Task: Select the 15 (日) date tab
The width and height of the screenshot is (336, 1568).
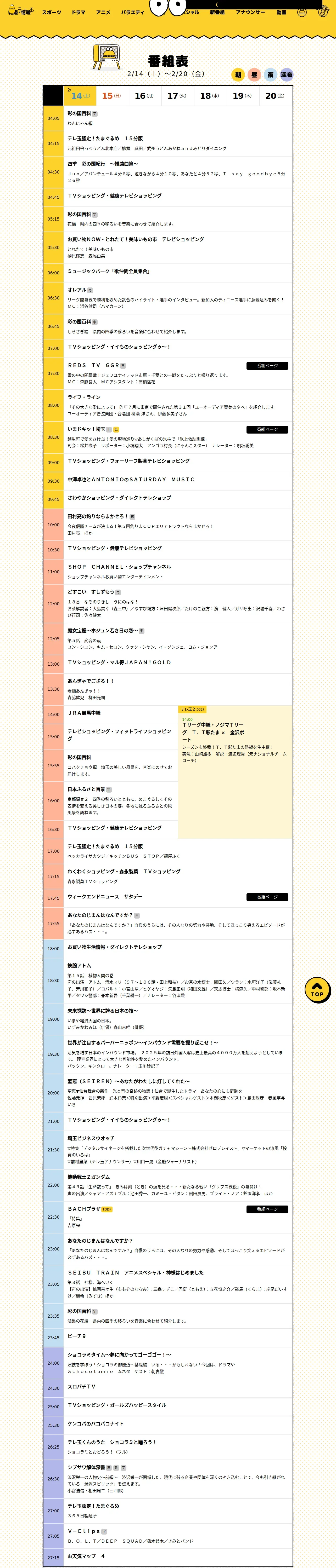Action: pyautogui.click(x=112, y=96)
